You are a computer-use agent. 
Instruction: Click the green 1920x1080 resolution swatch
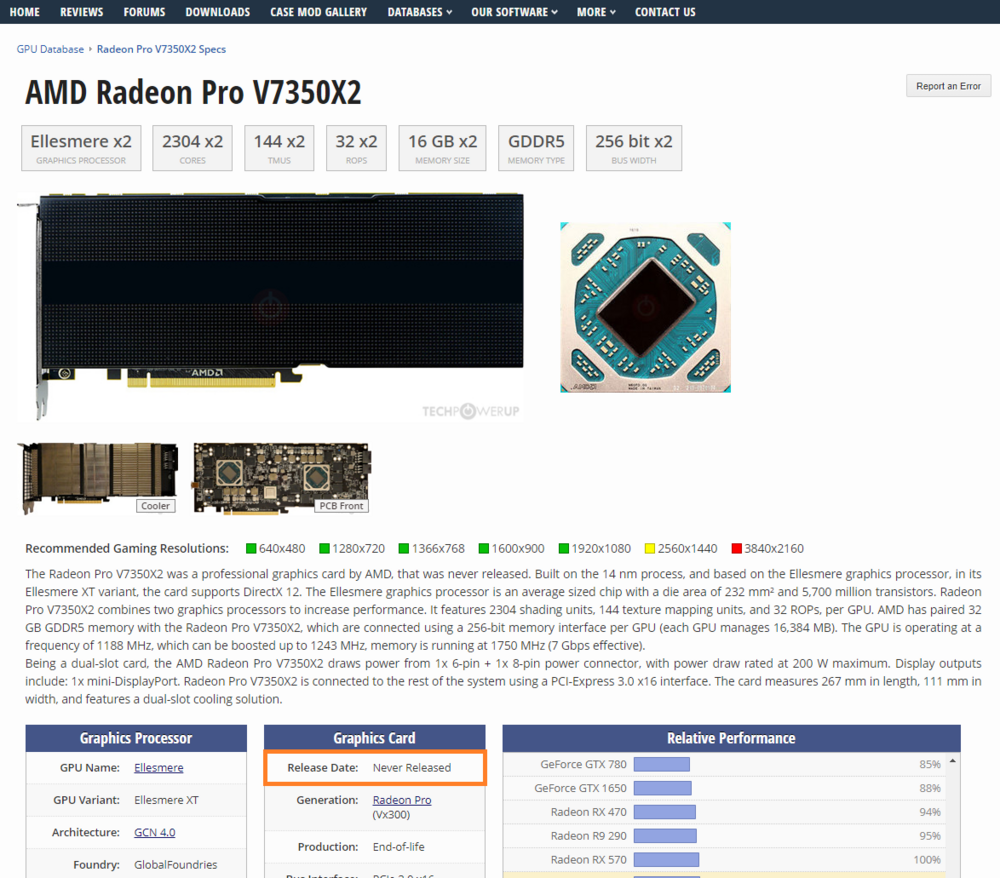coord(564,548)
